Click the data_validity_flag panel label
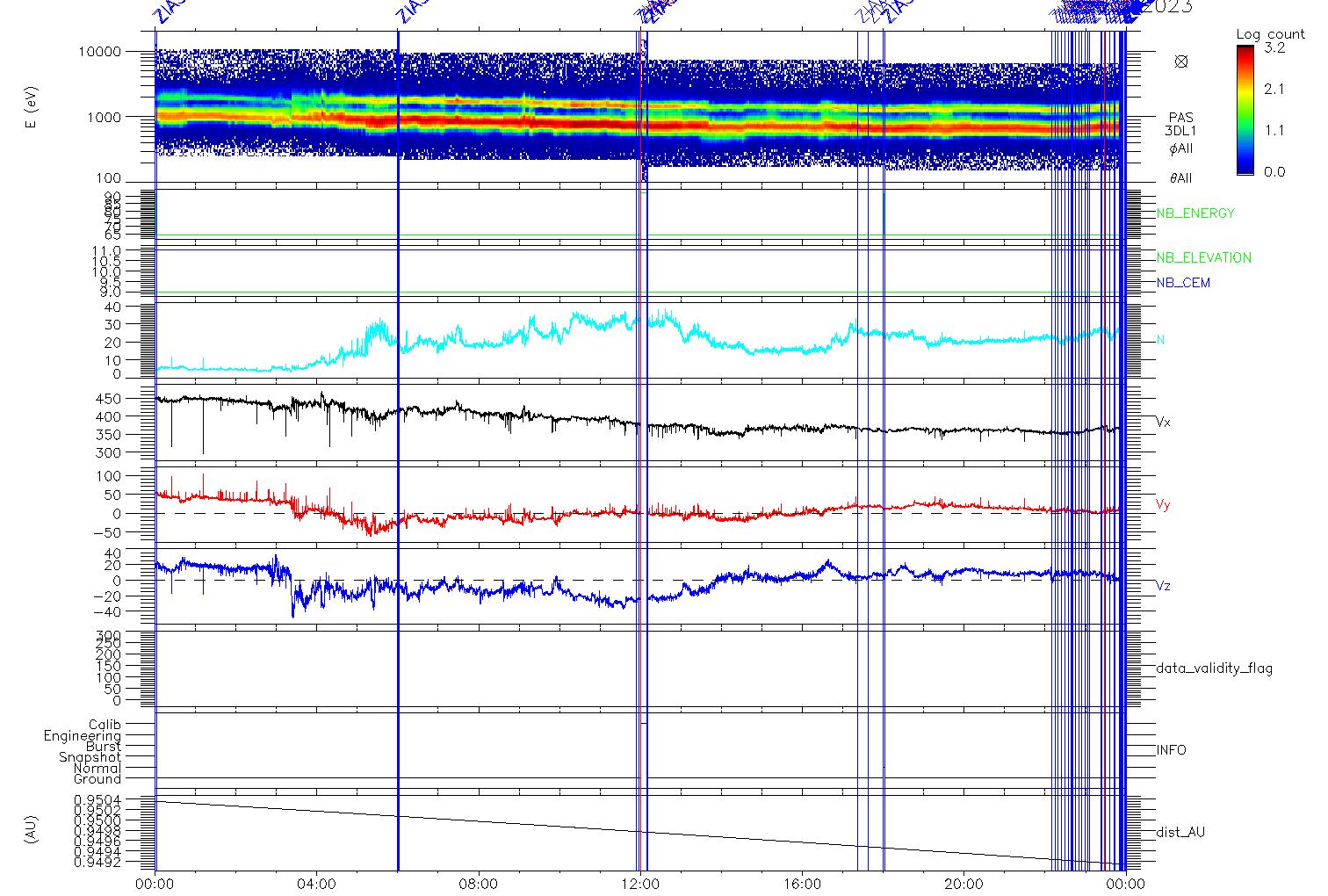1328x896 pixels. (1214, 668)
